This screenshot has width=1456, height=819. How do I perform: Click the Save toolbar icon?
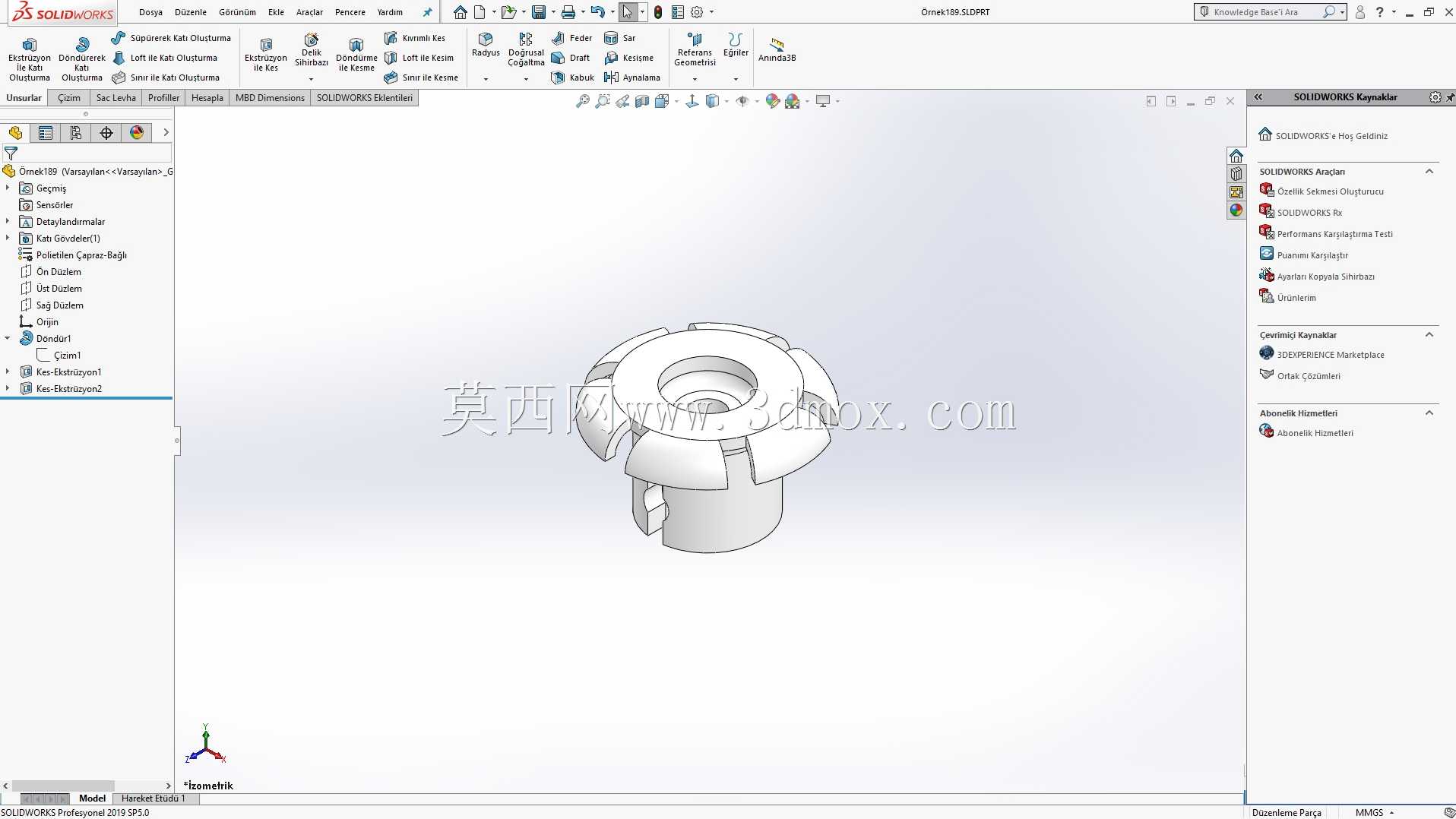point(539,12)
